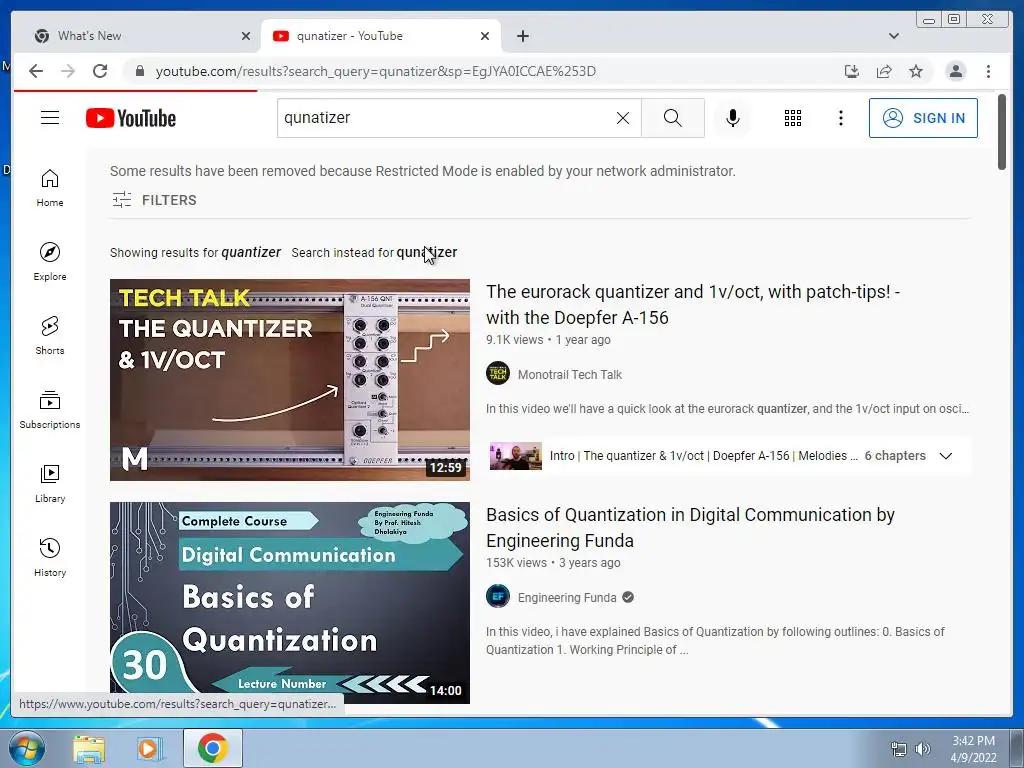Open Basics of Quantization video title

pos(690,528)
